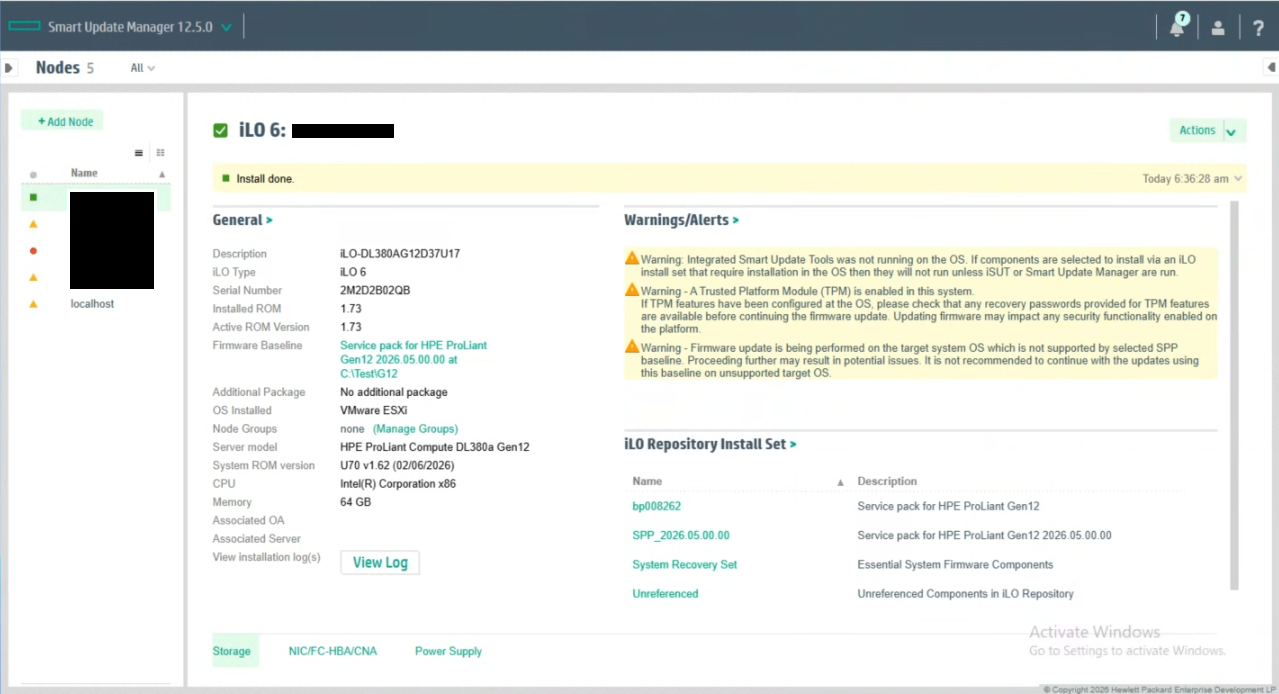Click the Memory 64 GB value
The width and height of the screenshot is (1279, 694).
355,502
